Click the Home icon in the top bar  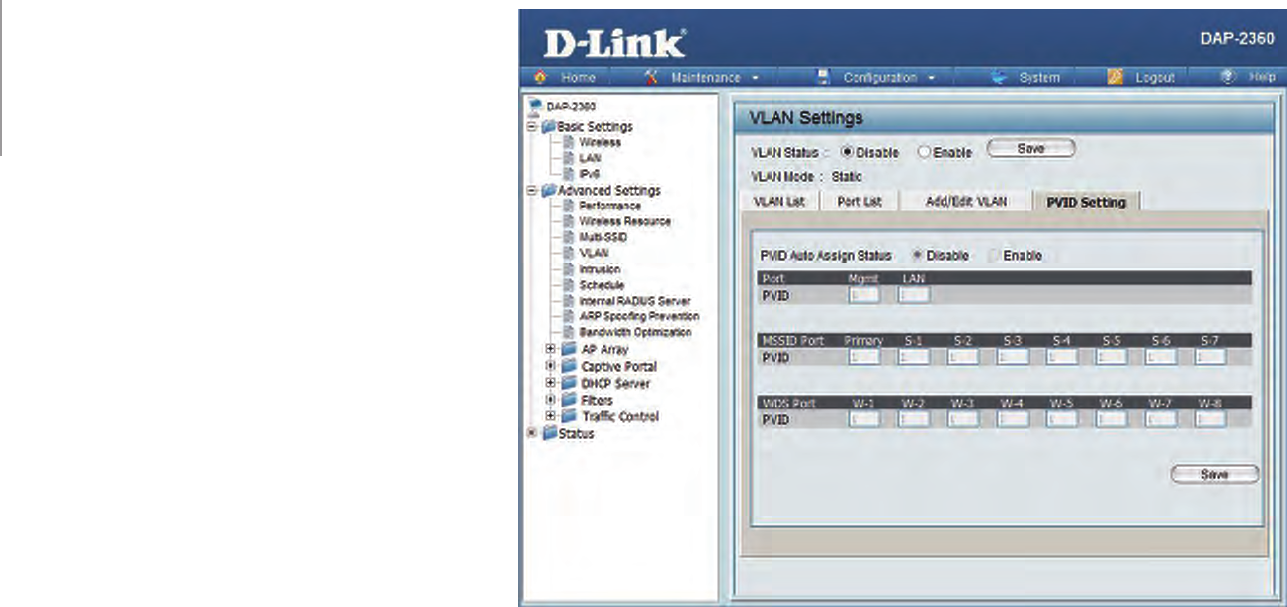tap(538, 77)
